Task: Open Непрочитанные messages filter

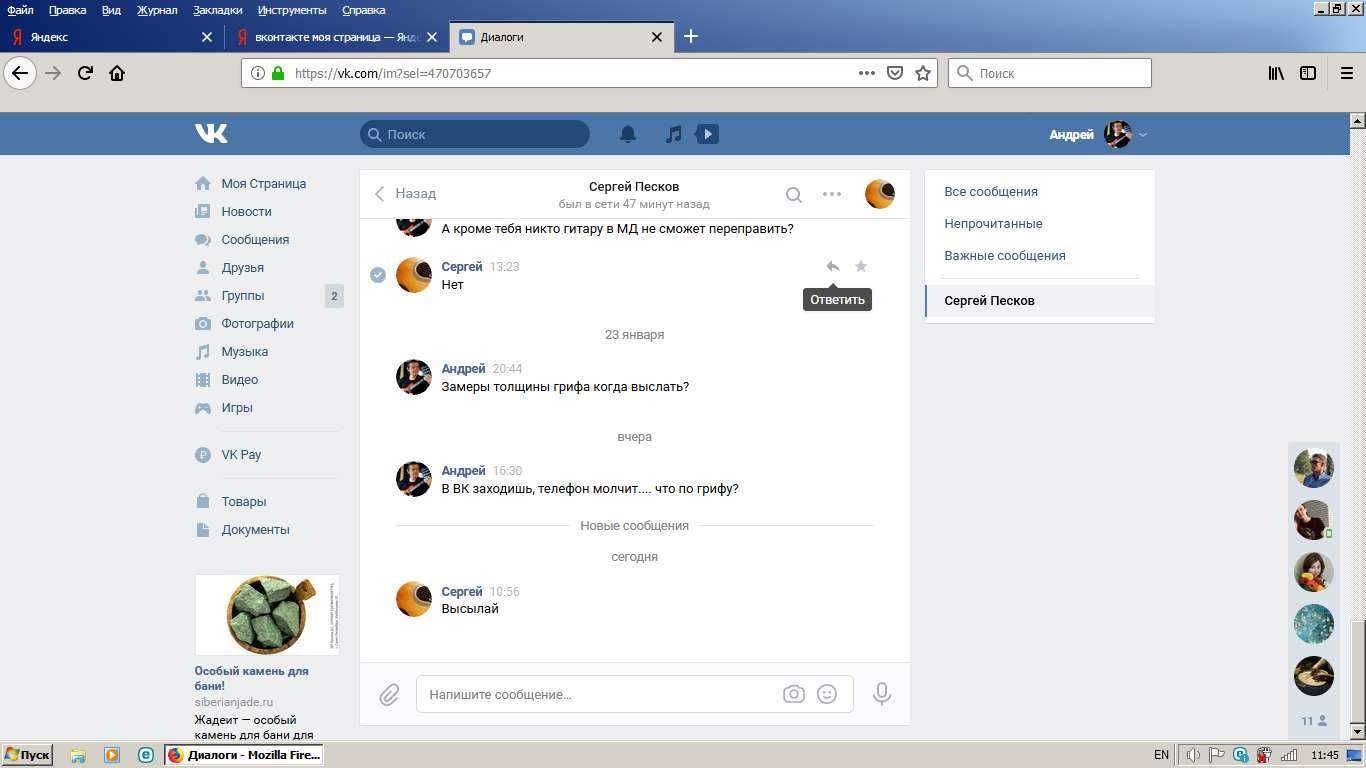Action: click(x=993, y=224)
